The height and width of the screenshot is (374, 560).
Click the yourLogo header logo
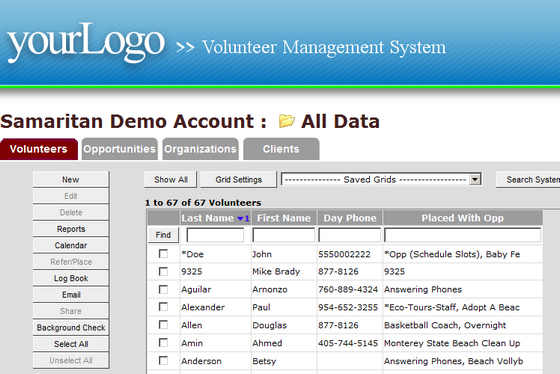tap(86, 43)
